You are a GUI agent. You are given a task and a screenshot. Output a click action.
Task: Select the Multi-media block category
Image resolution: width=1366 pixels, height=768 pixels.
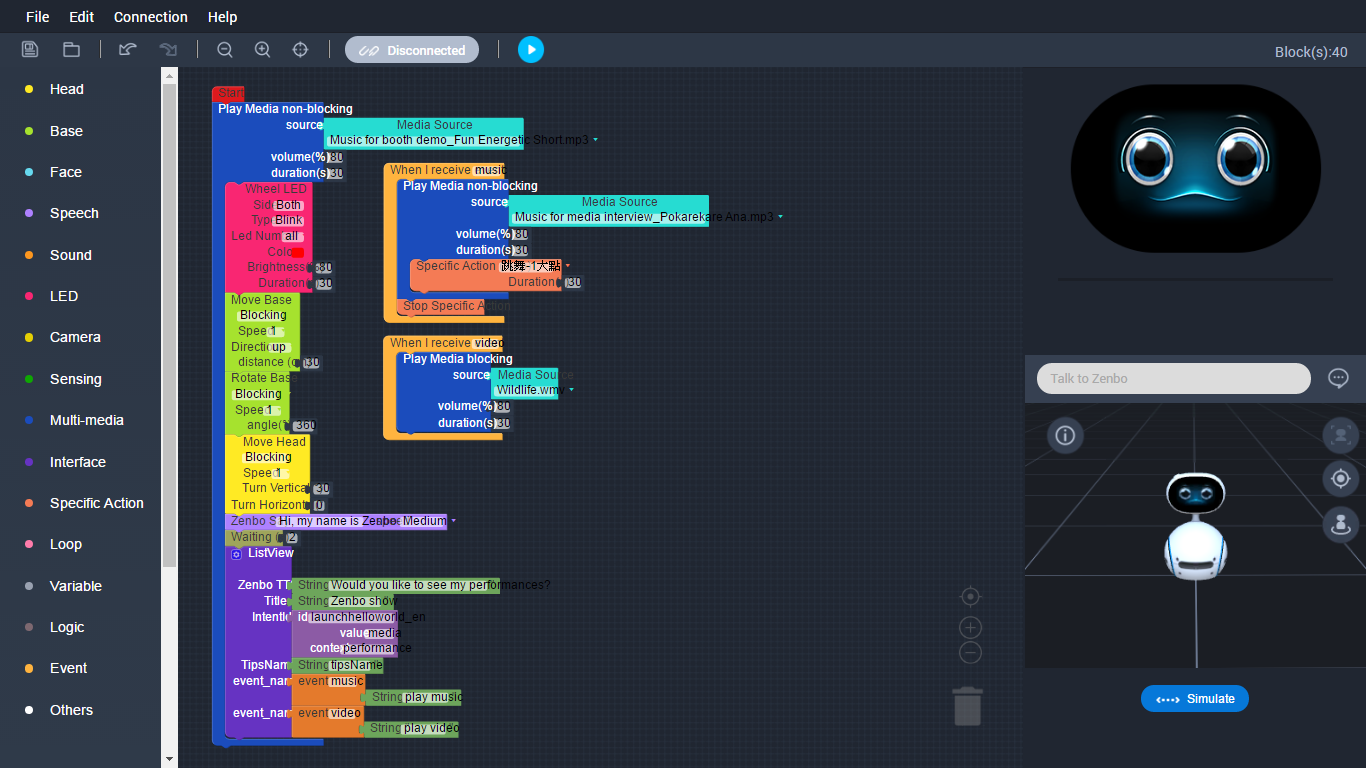point(87,420)
